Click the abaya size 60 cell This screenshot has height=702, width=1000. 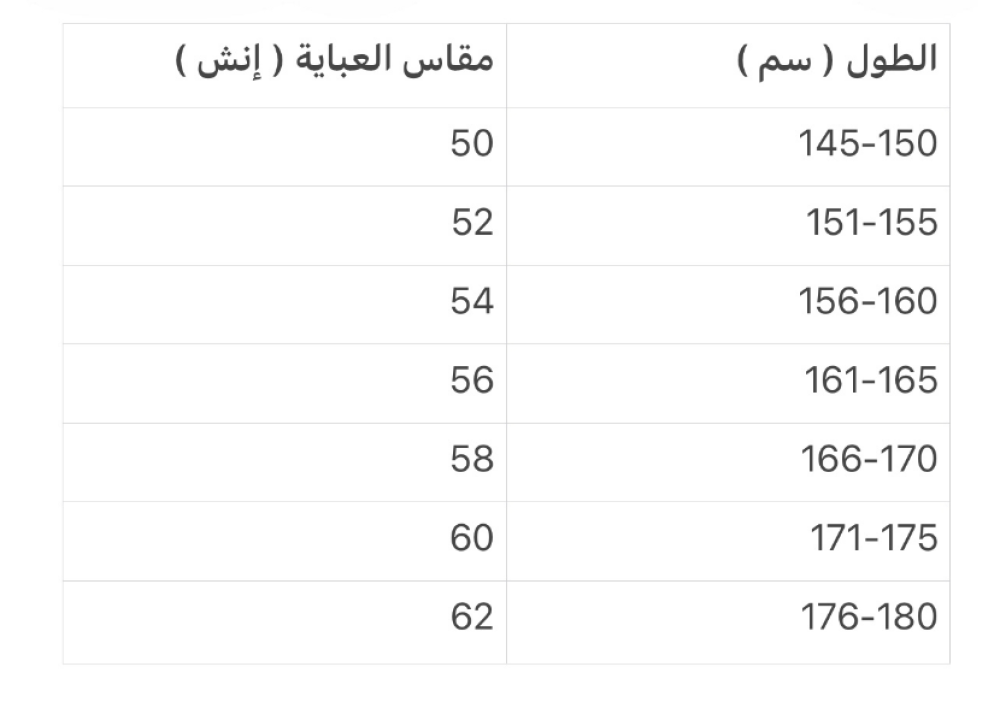click(471, 539)
